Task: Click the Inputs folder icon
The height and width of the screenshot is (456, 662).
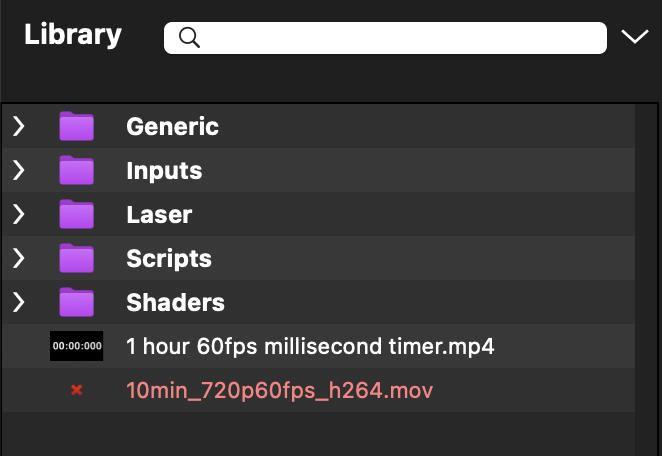Action: tap(76, 171)
